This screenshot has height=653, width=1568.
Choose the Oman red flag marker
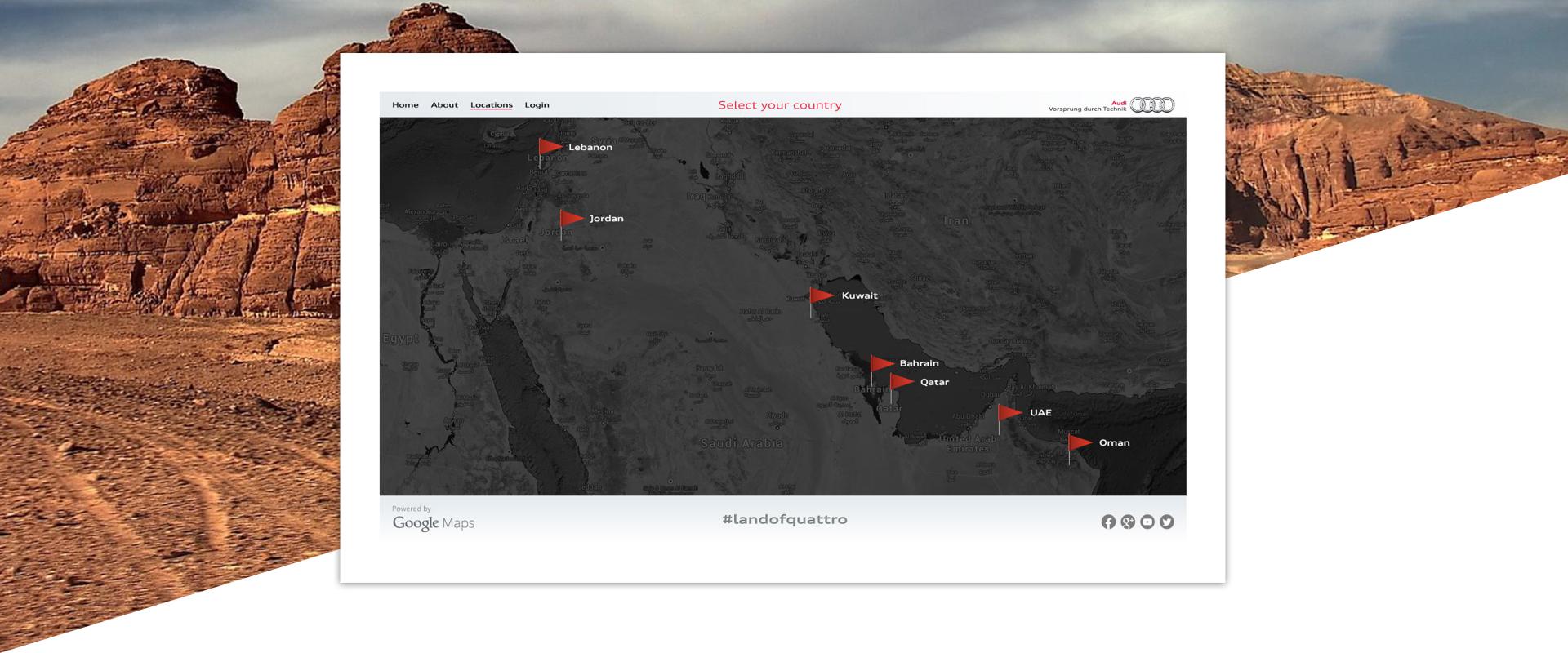pos(1080,442)
